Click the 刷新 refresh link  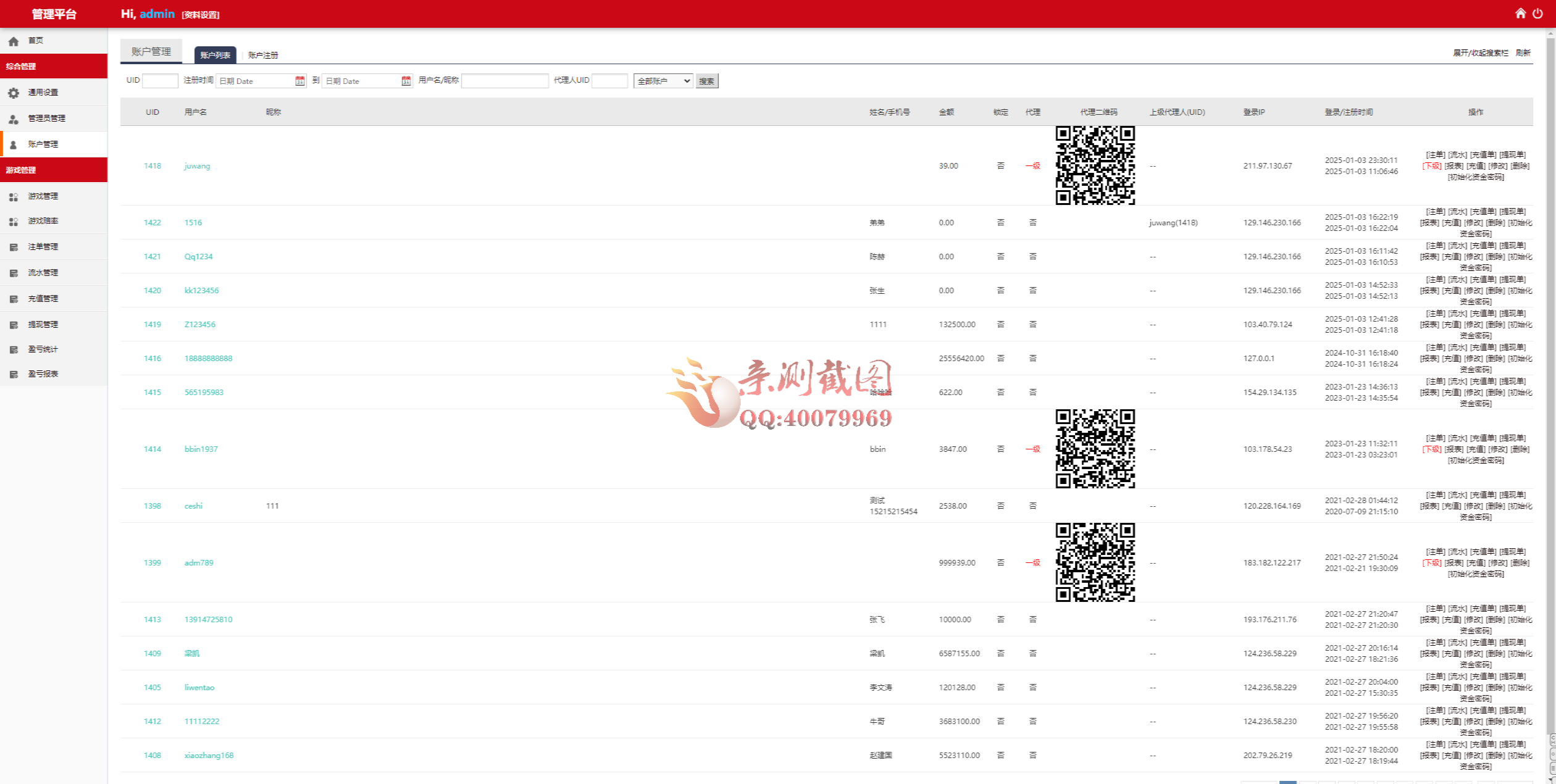pos(1522,52)
